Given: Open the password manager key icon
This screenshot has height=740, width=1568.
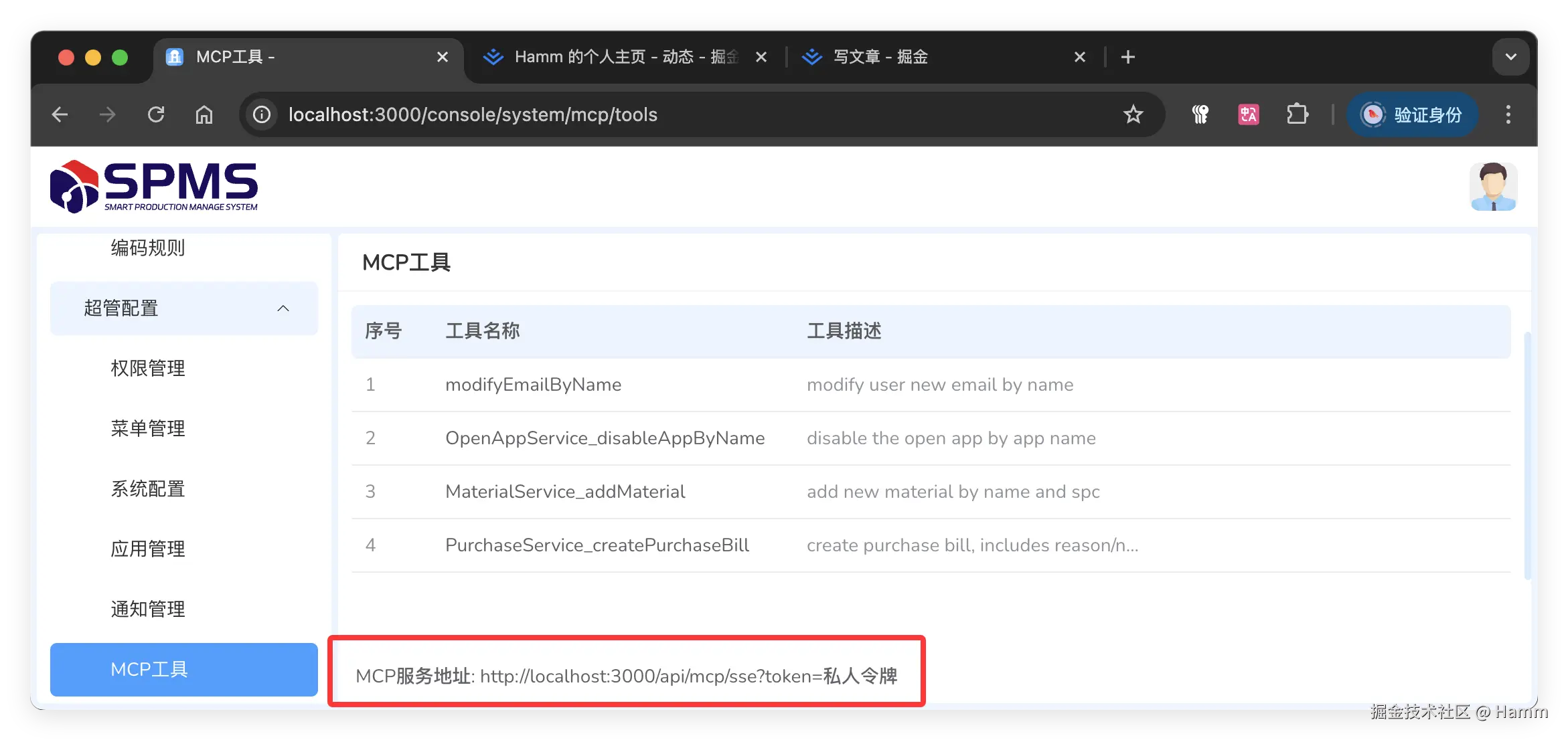Looking at the screenshot, I should pyautogui.click(x=1200, y=114).
